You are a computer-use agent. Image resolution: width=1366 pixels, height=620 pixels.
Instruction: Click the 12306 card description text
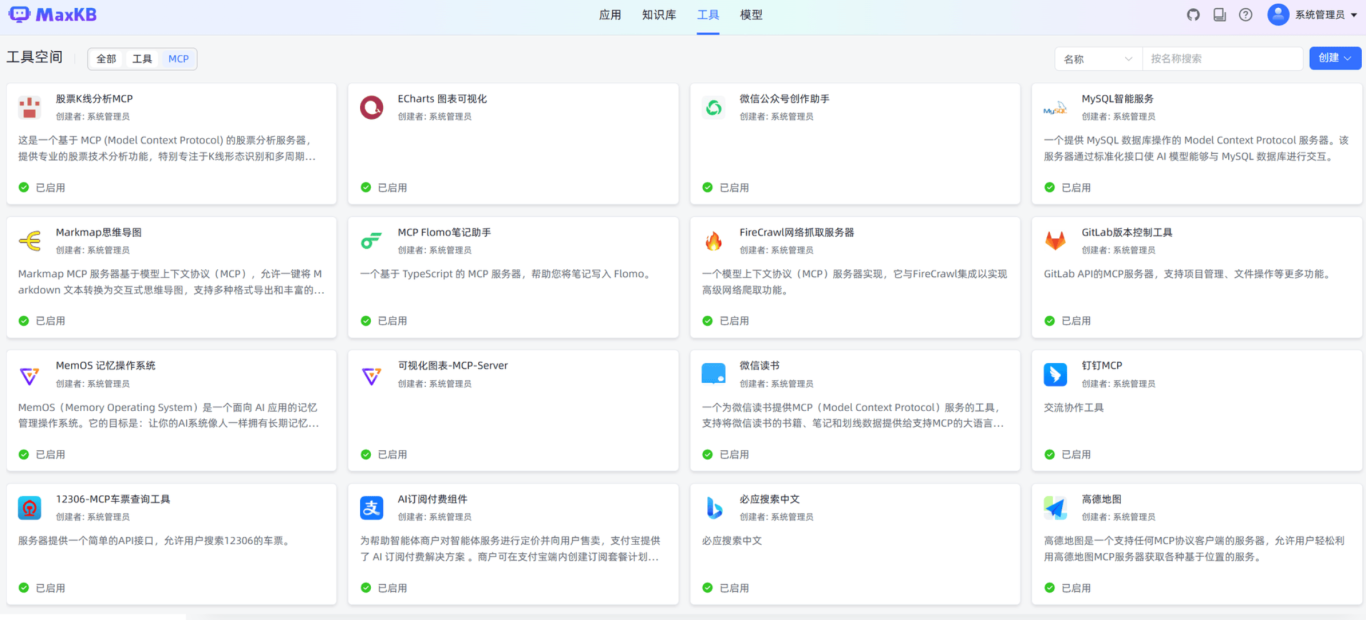155,541
